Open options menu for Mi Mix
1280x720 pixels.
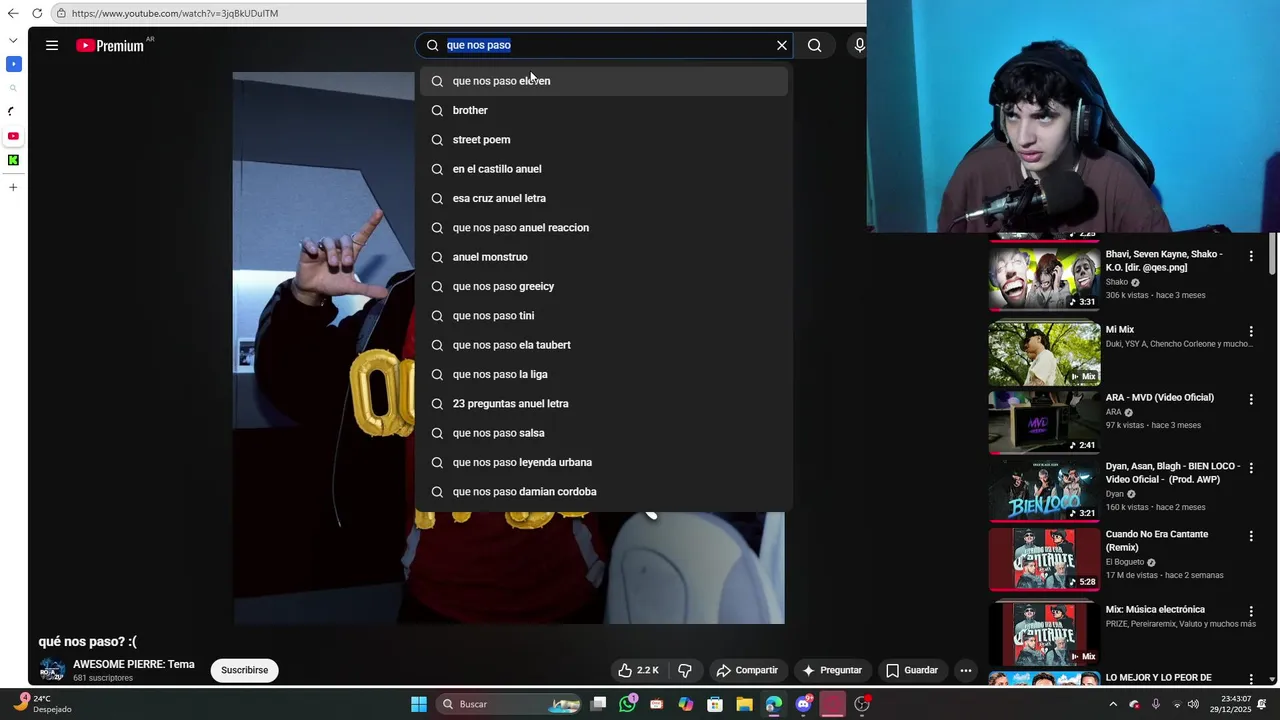click(1250, 332)
